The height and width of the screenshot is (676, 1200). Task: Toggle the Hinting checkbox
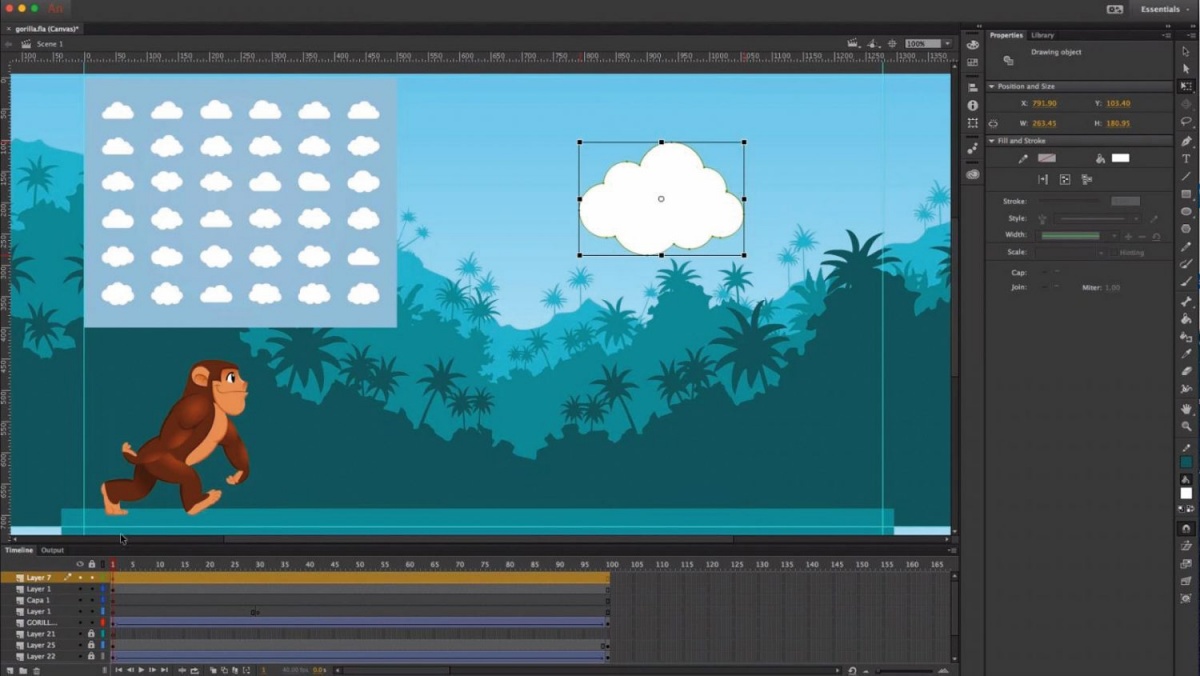tap(1113, 253)
